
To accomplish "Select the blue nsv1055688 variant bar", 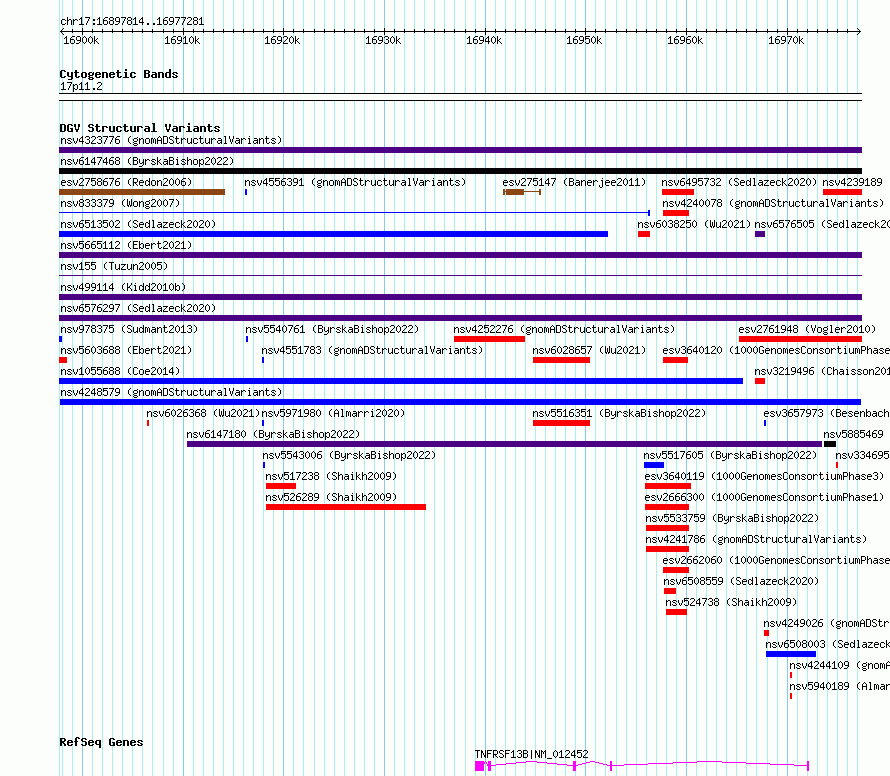I will 401,381.
